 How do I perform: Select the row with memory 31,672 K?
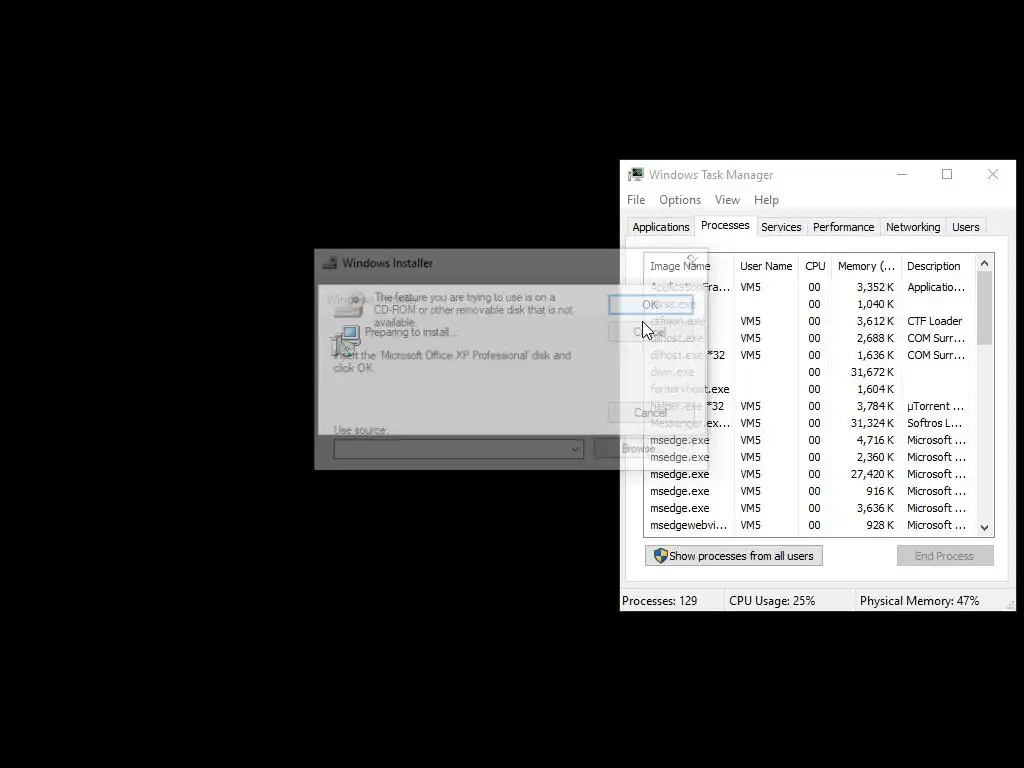click(810, 372)
